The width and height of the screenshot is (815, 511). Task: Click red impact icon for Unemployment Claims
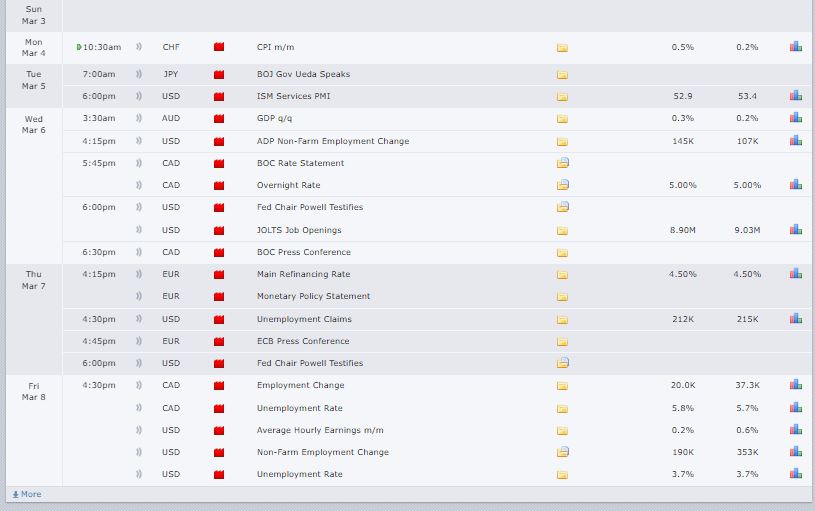click(219, 319)
